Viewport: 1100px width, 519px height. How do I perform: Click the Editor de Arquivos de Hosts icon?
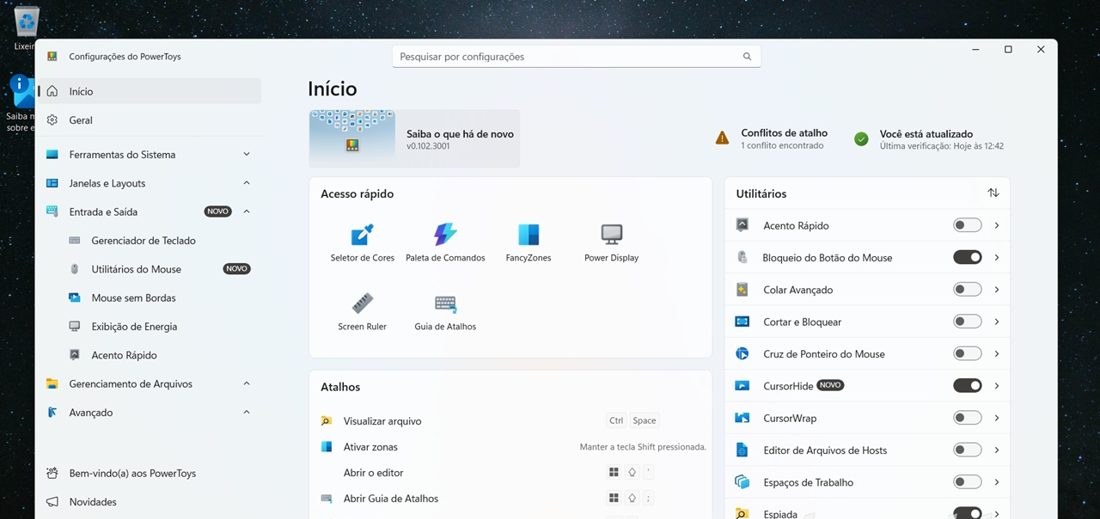click(x=742, y=450)
